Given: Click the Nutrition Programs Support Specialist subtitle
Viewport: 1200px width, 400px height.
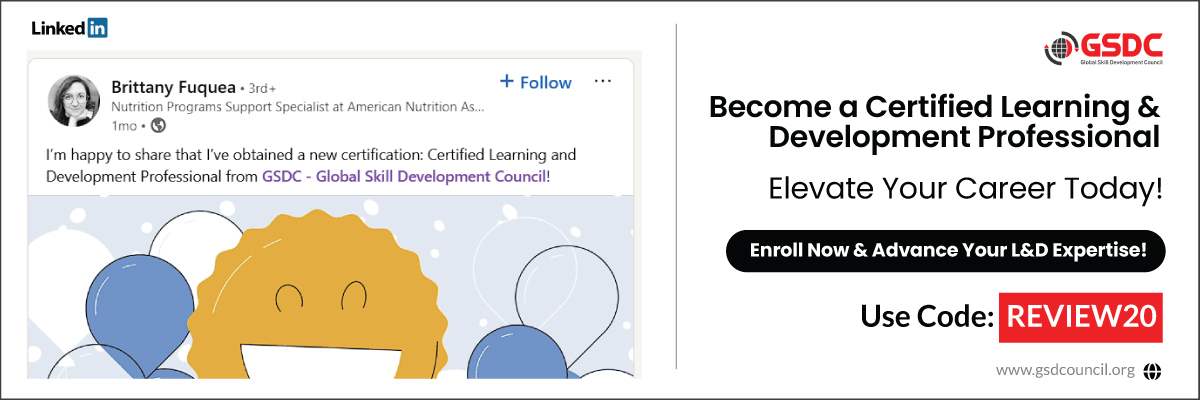Looking at the screenshot, I should click(x=297, y=106).
